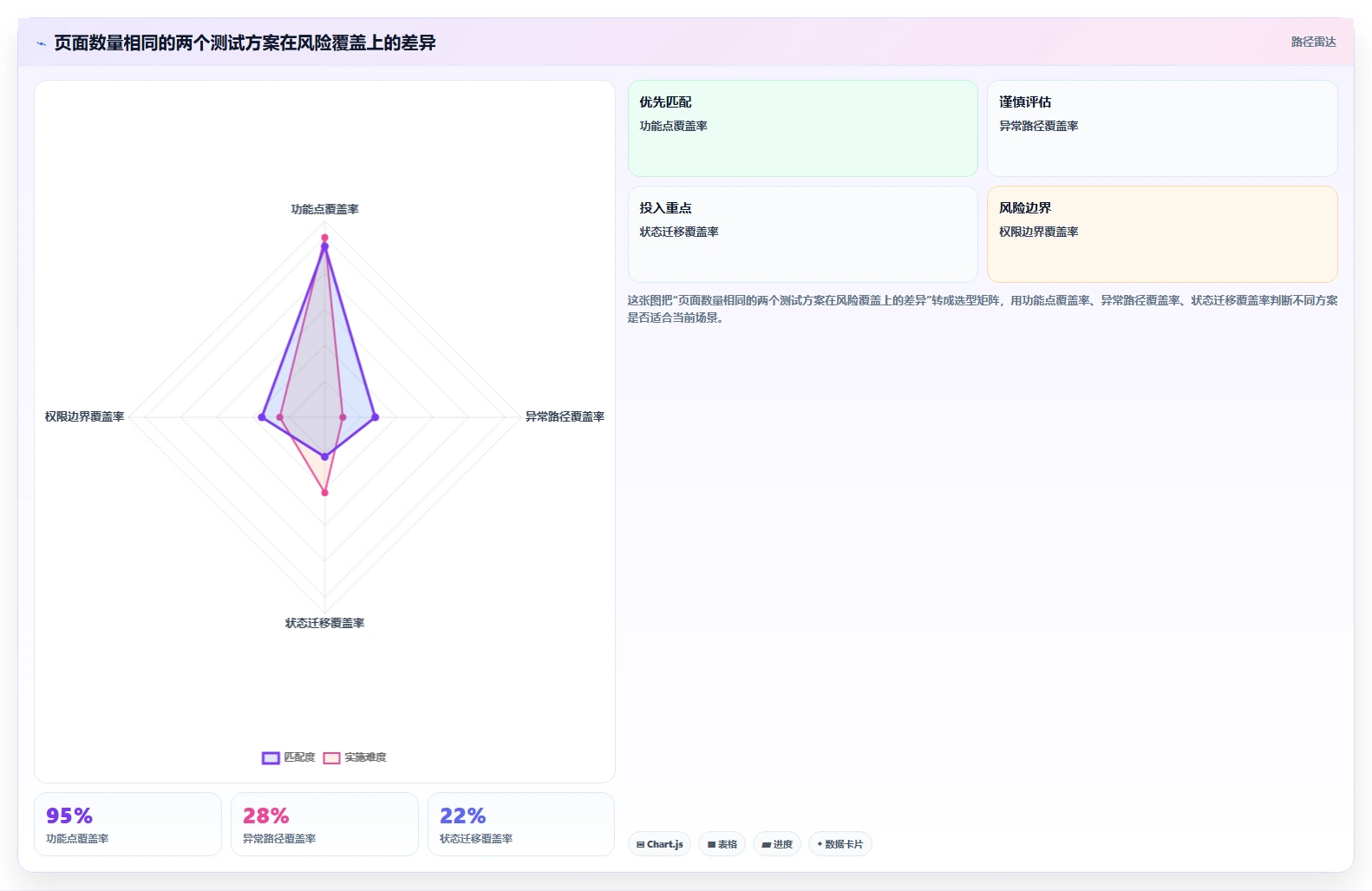Click the pink data point on the 状态迁移覆盖率 axis
1372x891 pixels.
click(x=324, y=492)
